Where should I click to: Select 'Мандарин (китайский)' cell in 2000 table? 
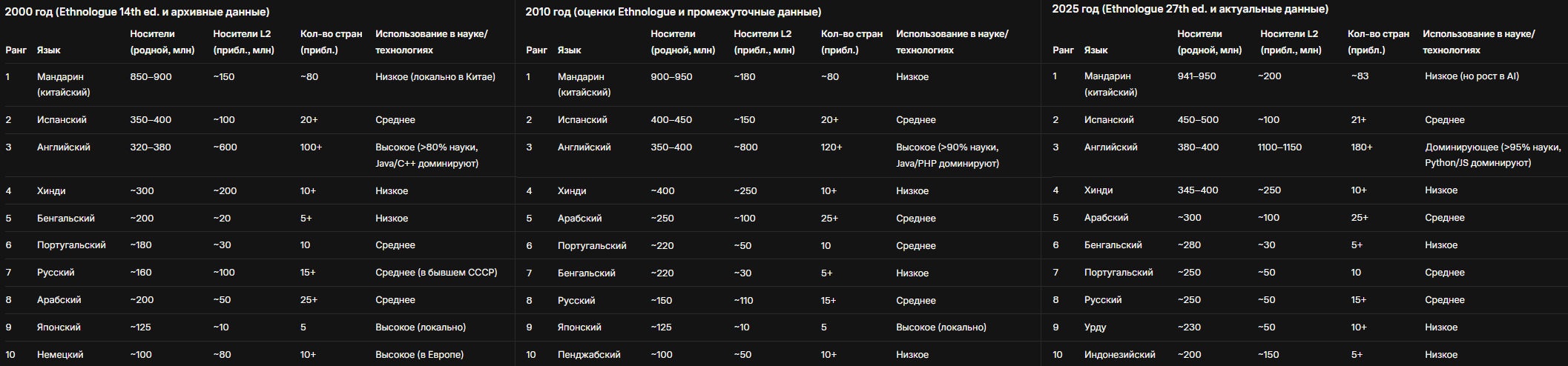tap(64, 84)
